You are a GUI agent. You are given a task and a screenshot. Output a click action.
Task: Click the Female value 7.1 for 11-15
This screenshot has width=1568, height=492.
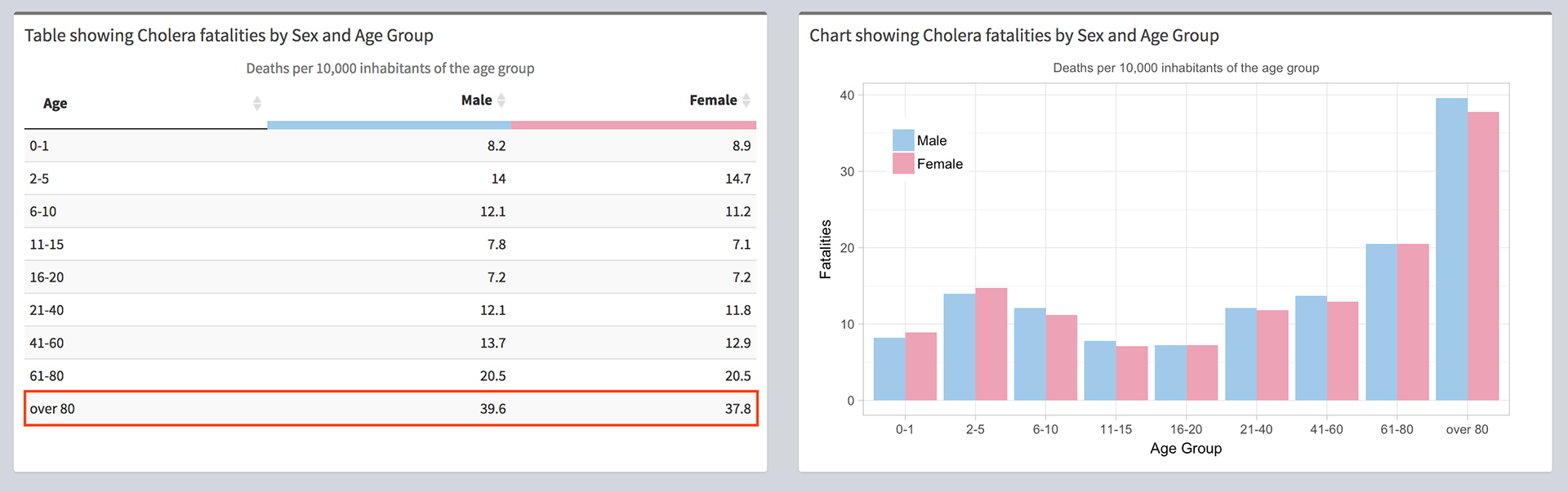[741, 245]
